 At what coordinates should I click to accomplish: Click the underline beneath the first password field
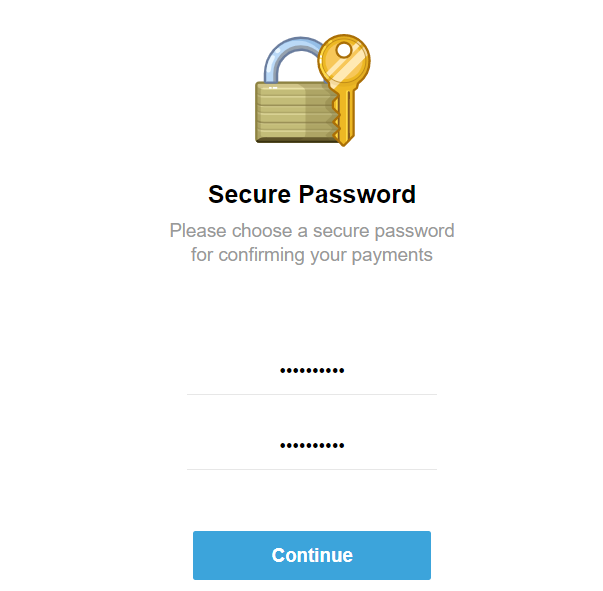tap(312, 394)
